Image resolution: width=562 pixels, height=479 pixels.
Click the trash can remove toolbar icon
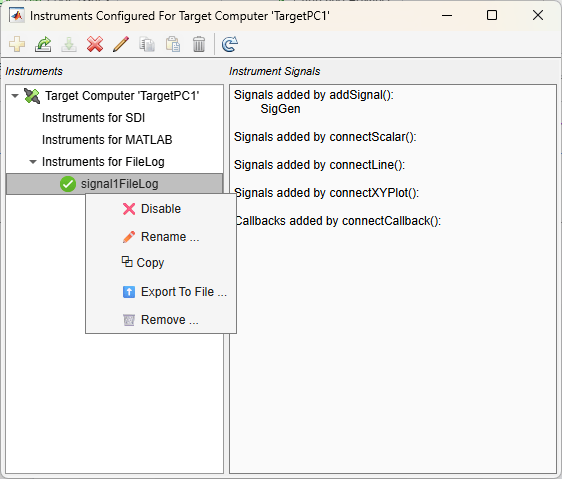click(x=199, y=44)
